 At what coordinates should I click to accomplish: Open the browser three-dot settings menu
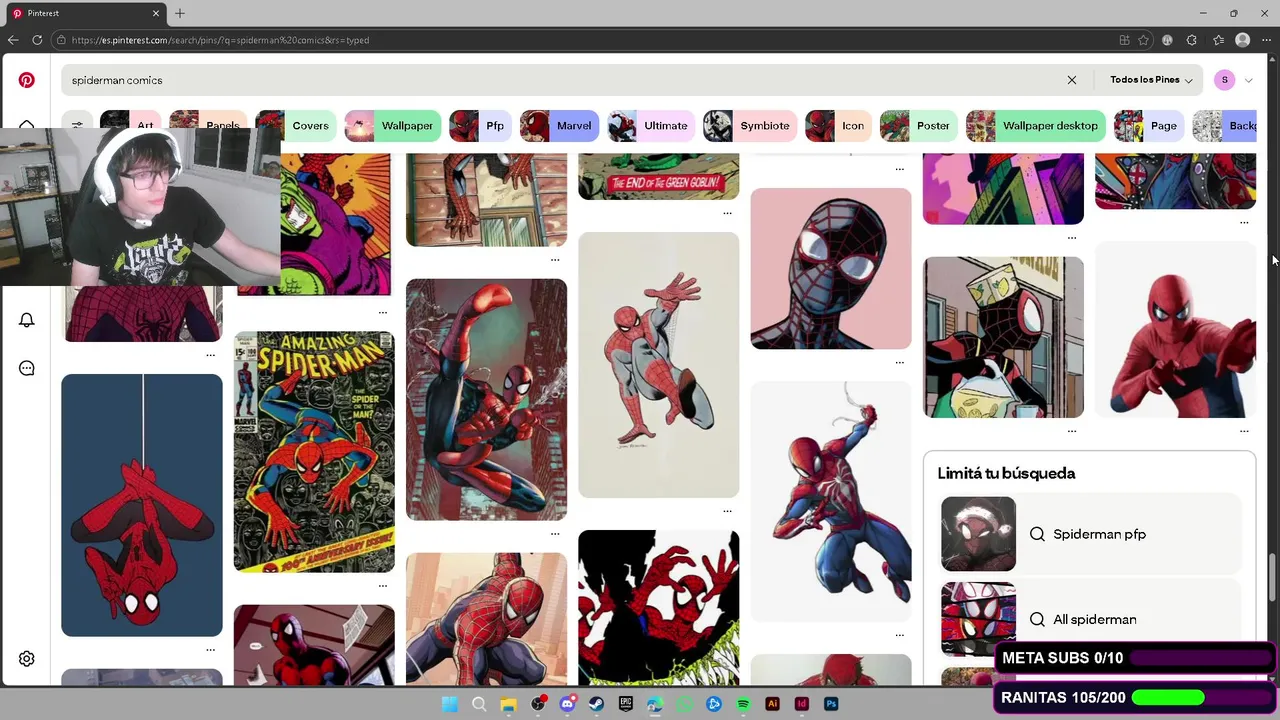tap(1266, 40)
